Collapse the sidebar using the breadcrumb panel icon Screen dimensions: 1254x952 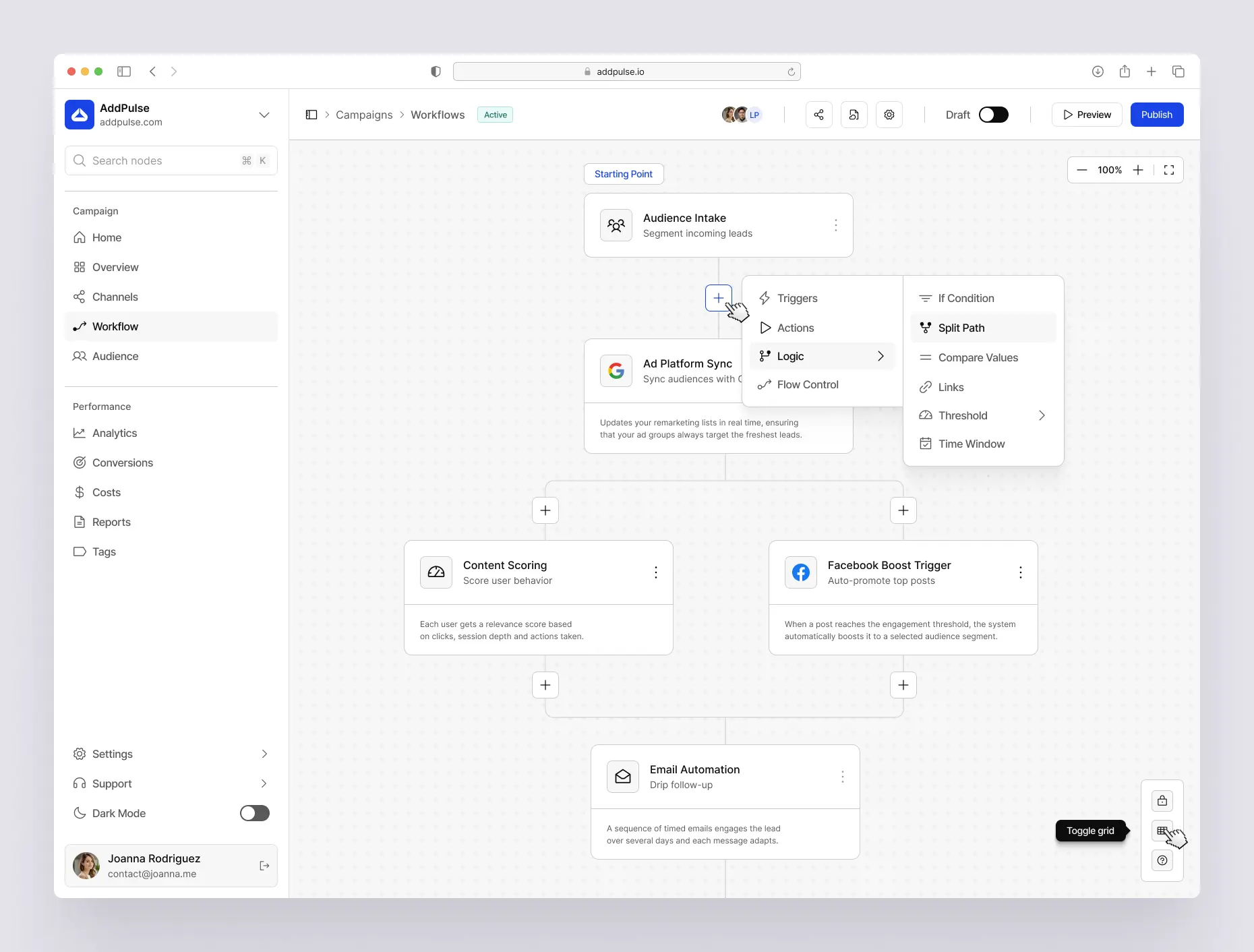click(x=311, y=115)
